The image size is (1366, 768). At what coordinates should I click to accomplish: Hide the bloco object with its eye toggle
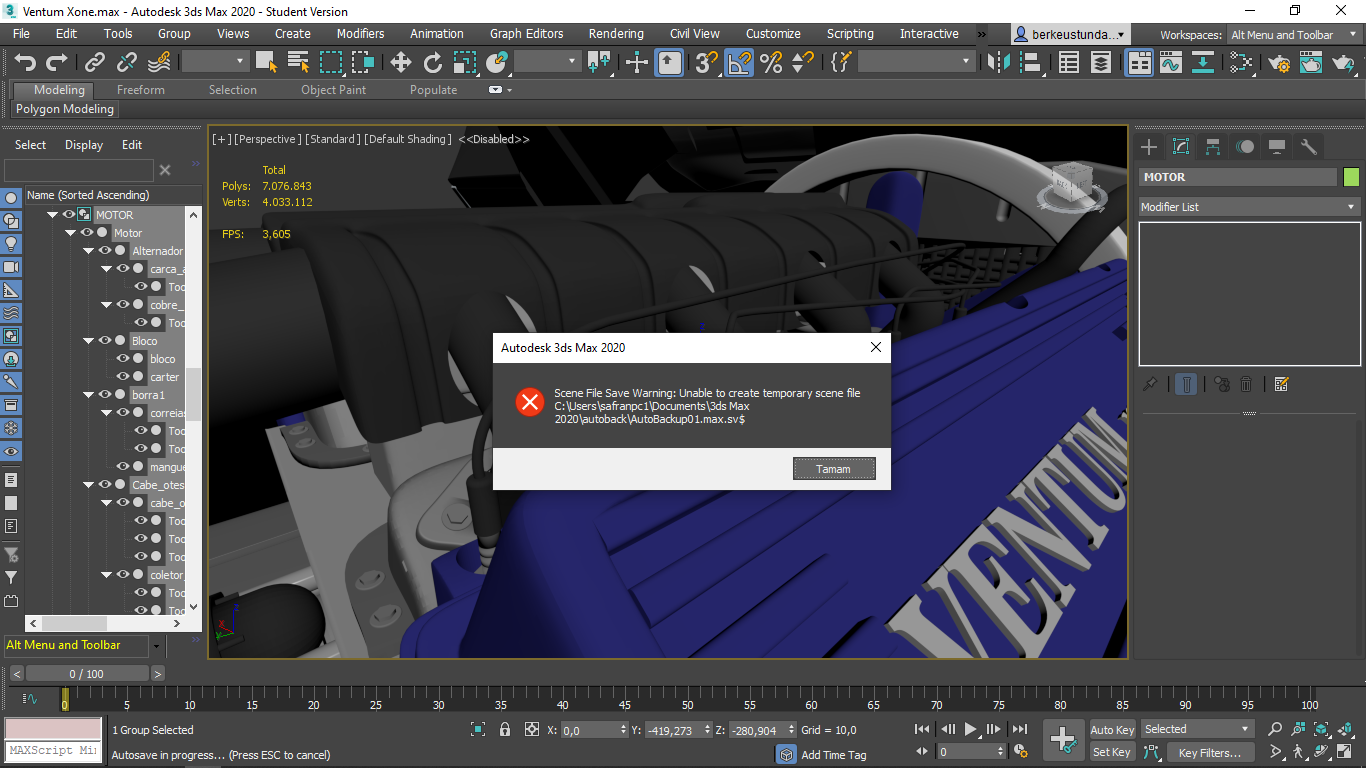click(x=123, y=358)
